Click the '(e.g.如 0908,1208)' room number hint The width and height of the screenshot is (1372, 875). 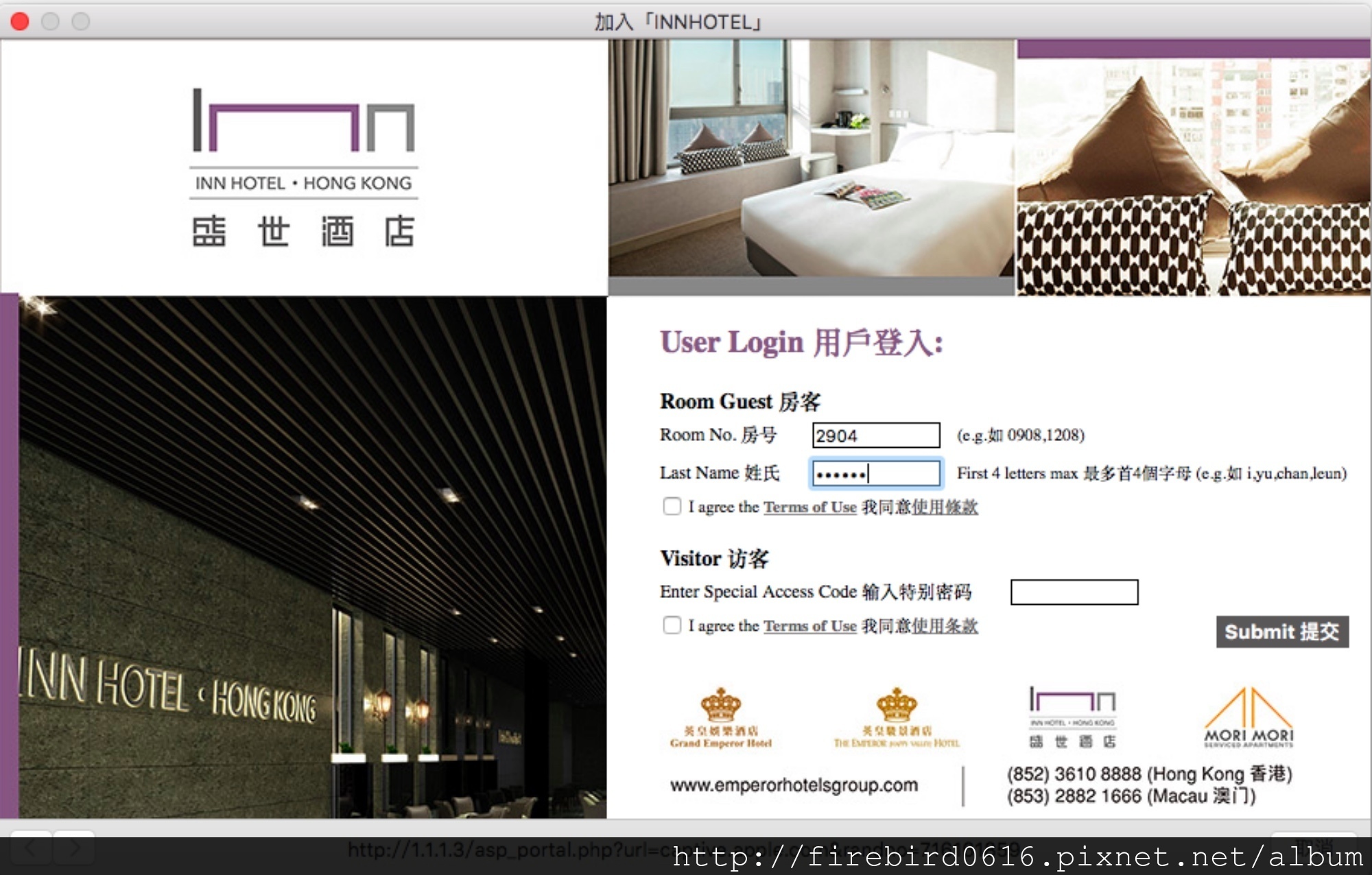click(x=1021, y=435)
